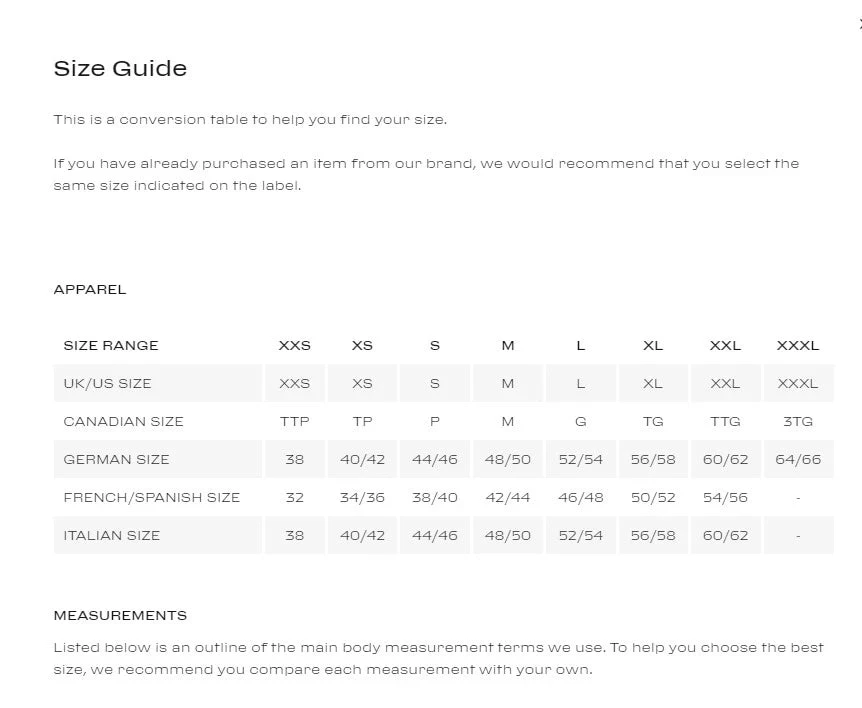Select the FRENCH/SPANISH SIZE row label
Screen dimensions: 862x708
point(151,497)
